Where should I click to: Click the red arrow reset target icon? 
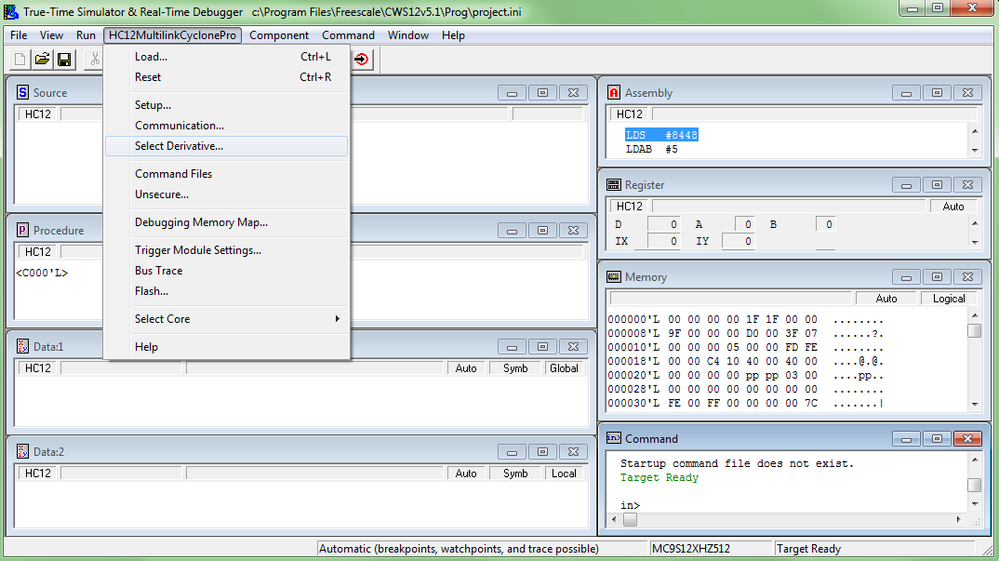361,59
